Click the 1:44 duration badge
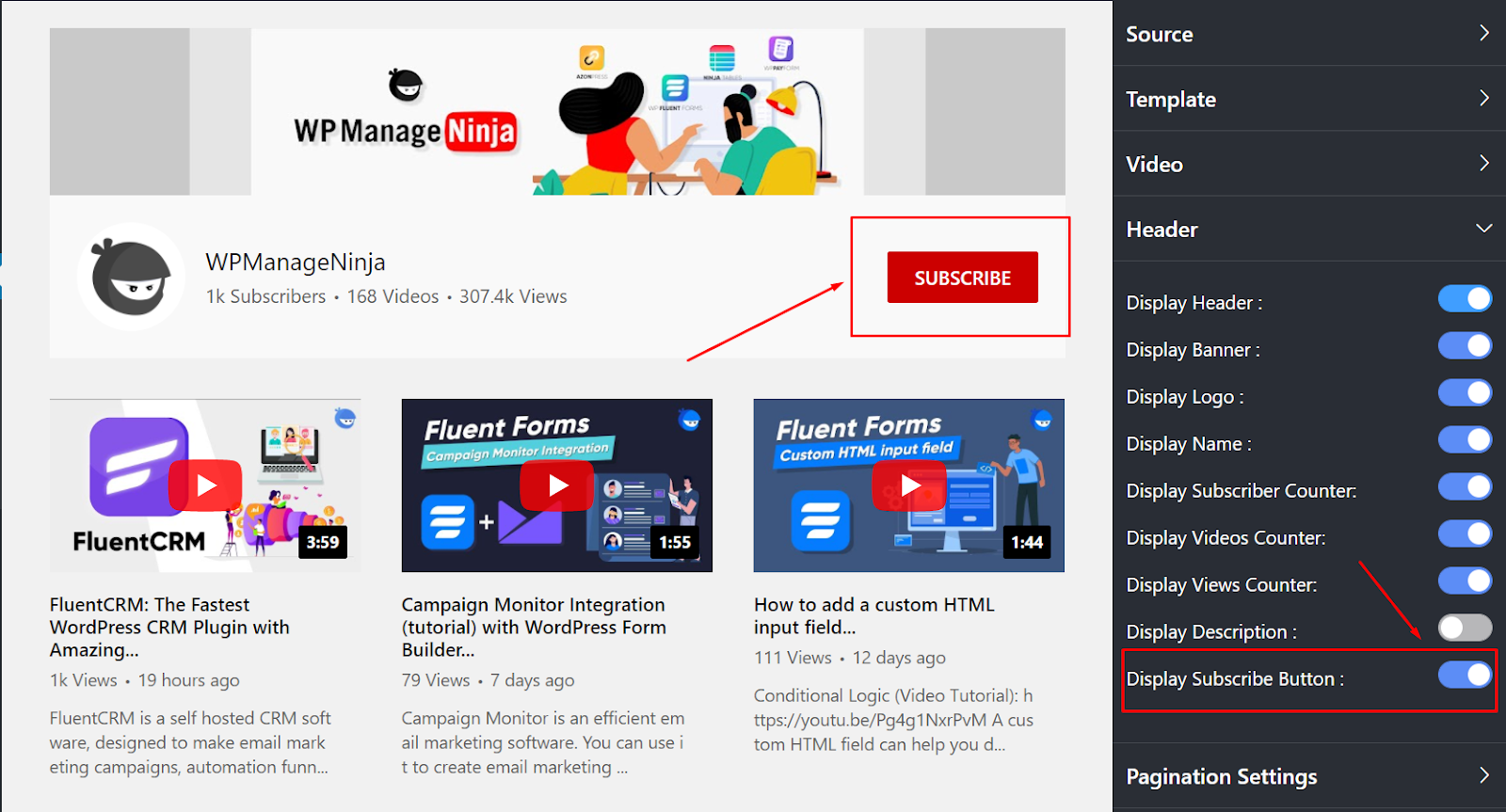The height and width of the screenshot is (812, 1506). click(1027, 542)
